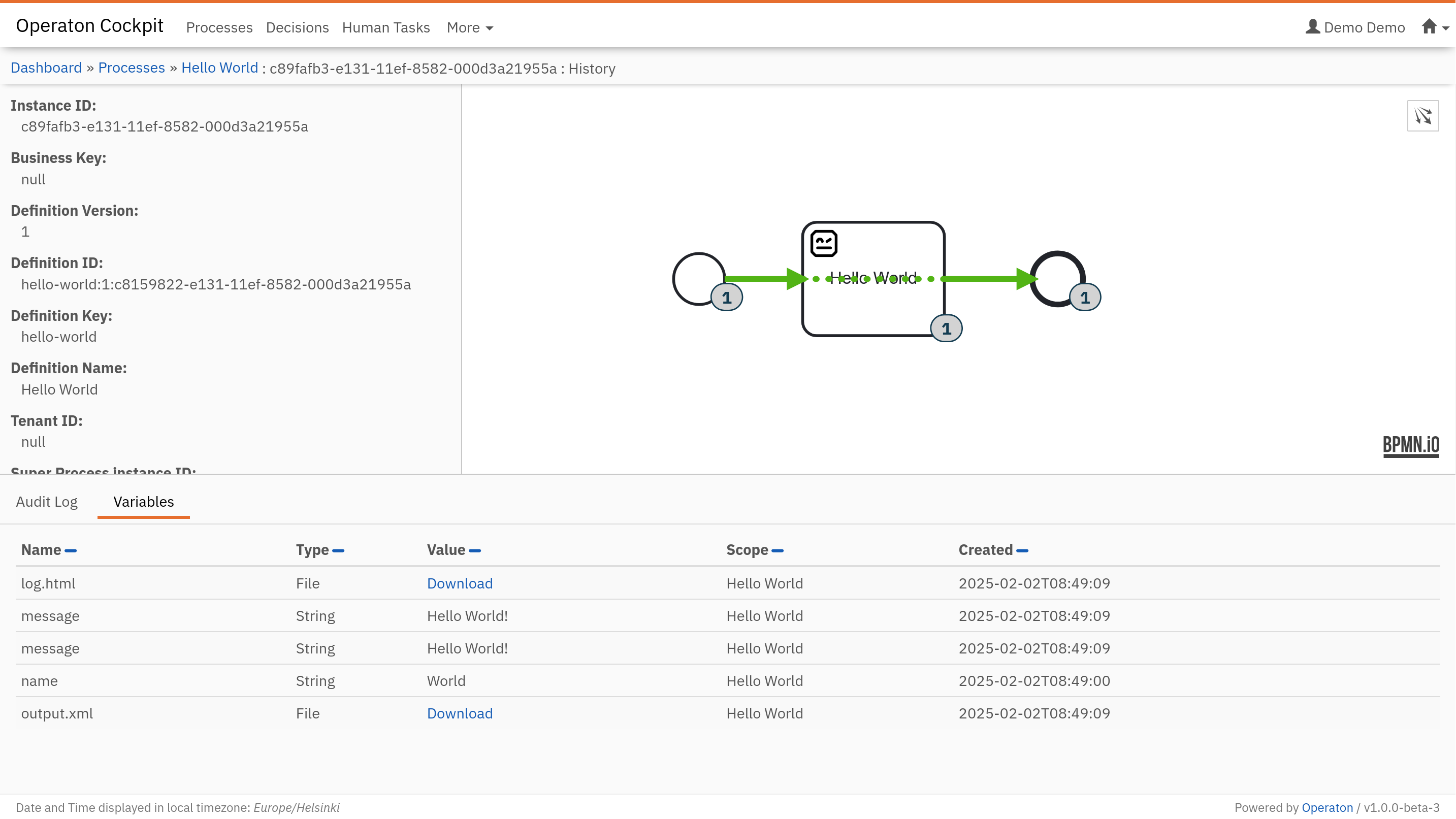Screen dimensions: 1456x819
Task: Go to Processes breadcrumb link
Action: [132, 68]
